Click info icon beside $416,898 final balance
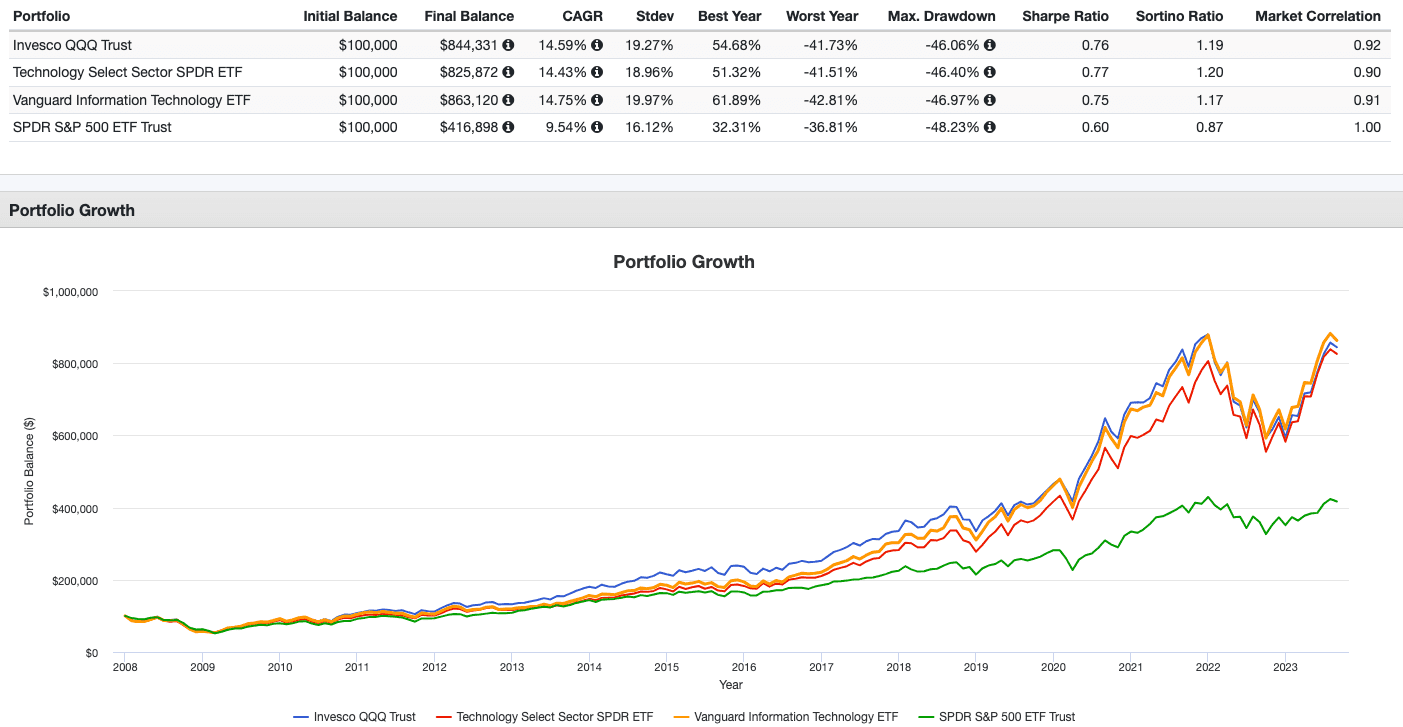The height and width of the screenshot is (727, 1403). (x=508, y=127)
